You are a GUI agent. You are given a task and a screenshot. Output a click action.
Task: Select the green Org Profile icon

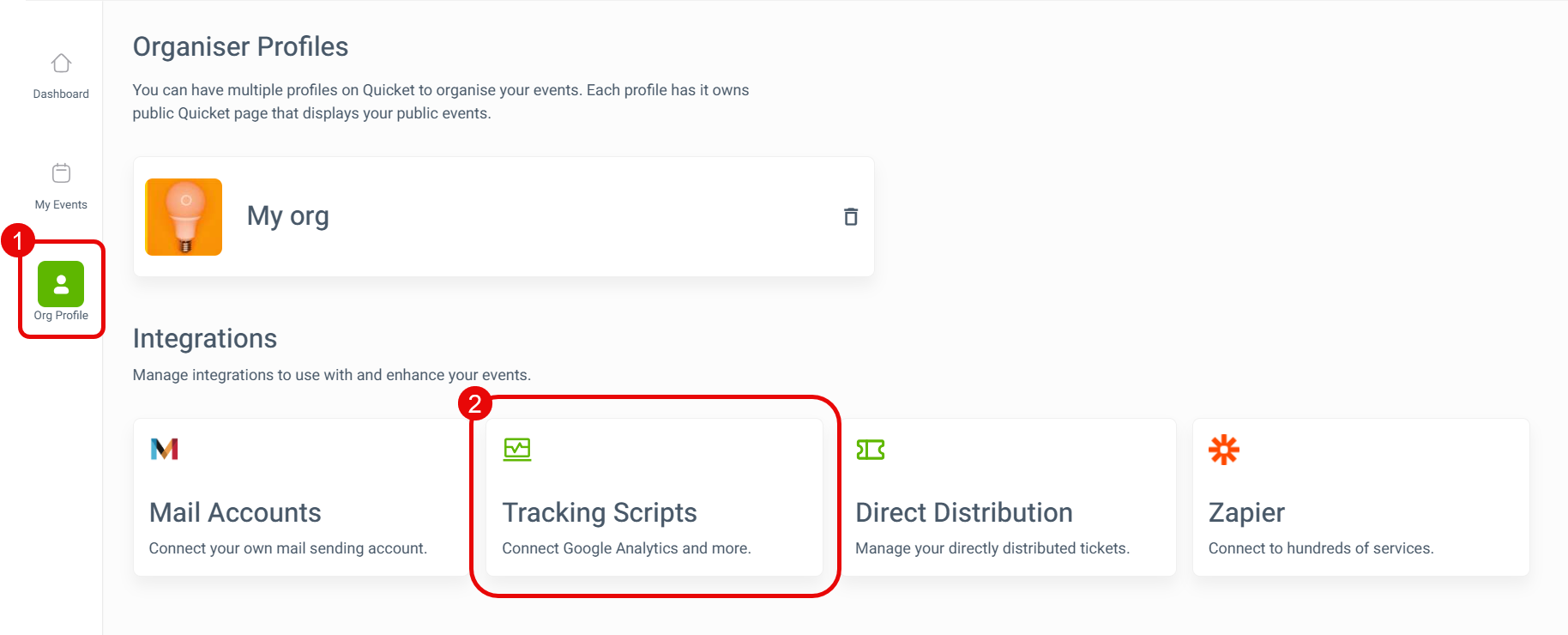61,284
